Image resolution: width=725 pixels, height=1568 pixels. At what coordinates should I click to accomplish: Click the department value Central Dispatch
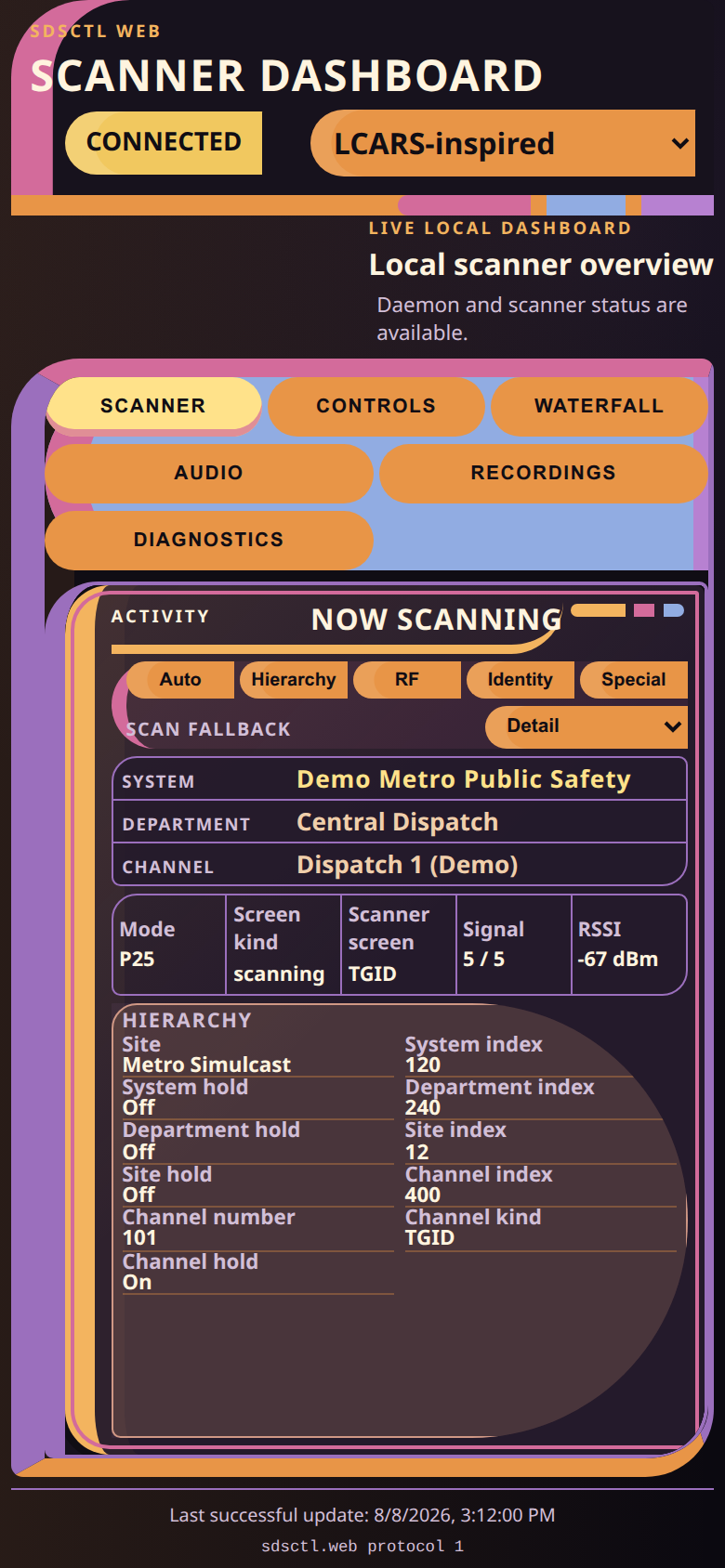click(x=398, y=822)
